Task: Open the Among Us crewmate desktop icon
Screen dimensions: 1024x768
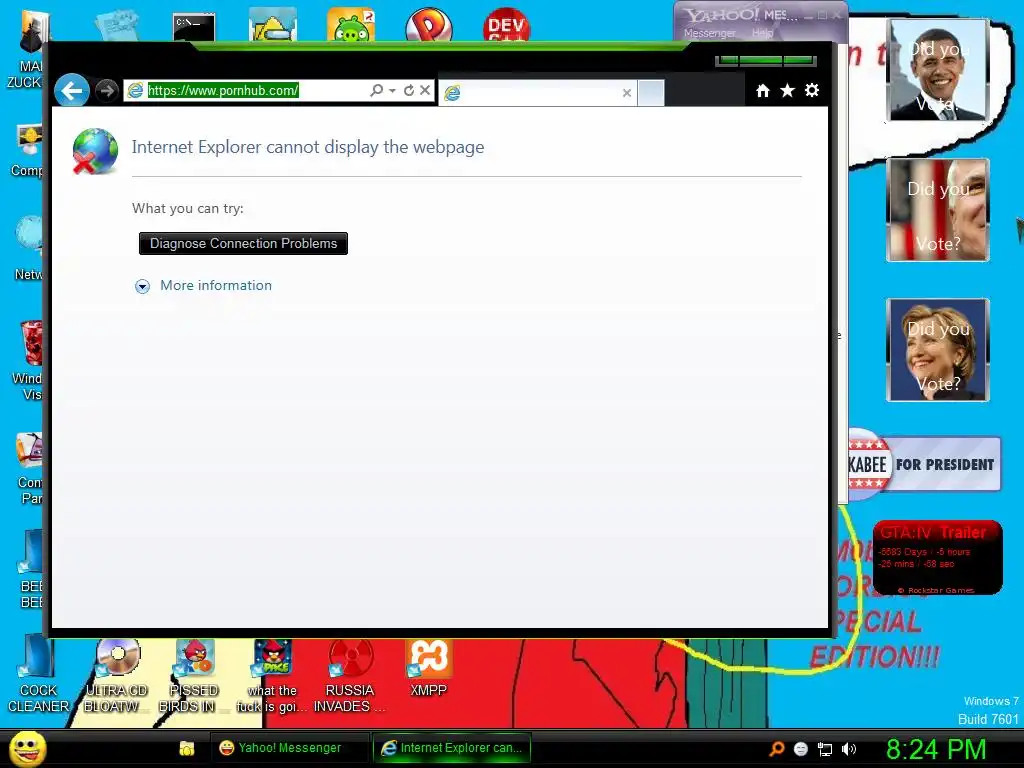Action: point(273,25)
